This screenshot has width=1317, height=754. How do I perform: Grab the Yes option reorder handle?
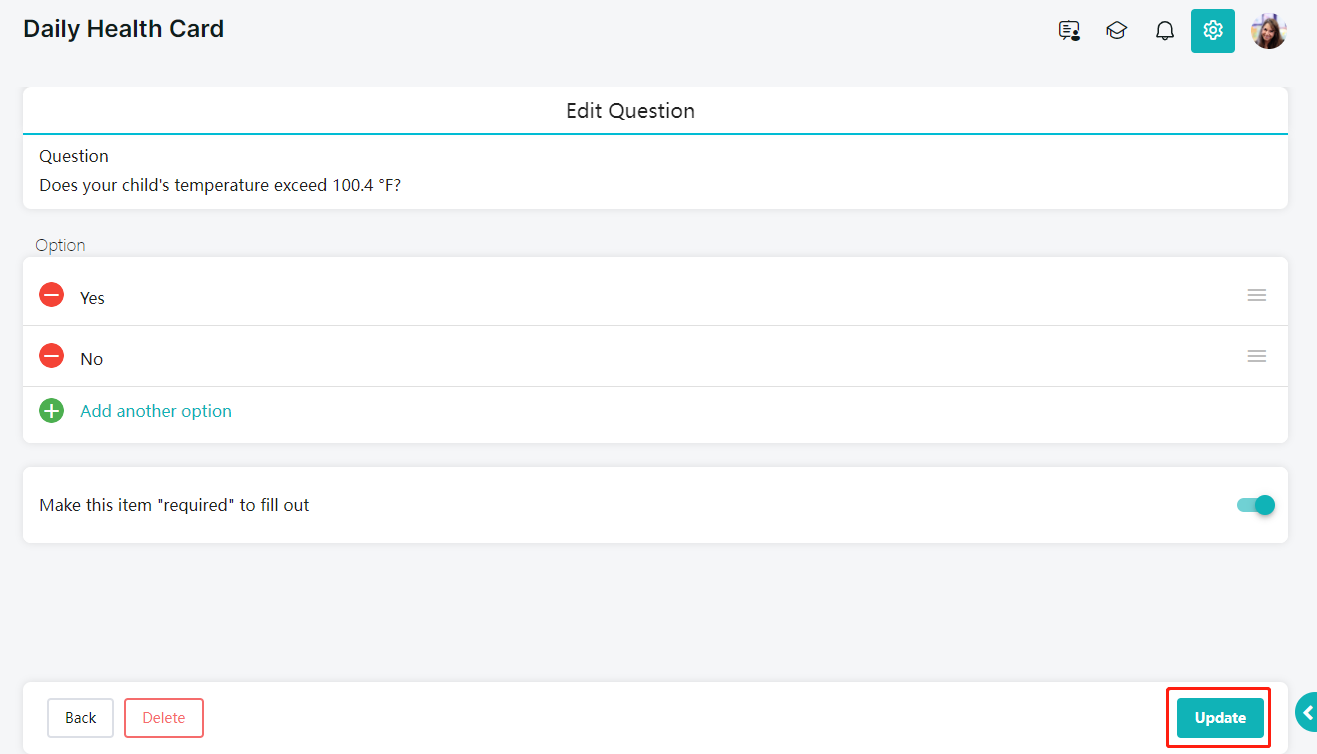click(1257, 295)
